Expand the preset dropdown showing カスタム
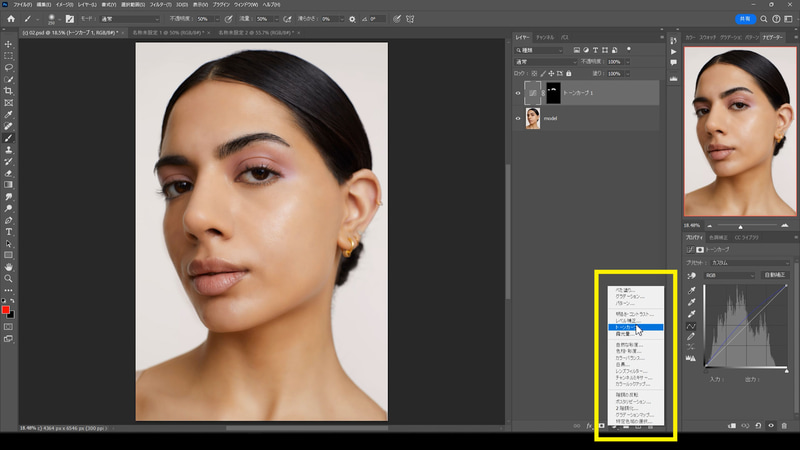 point(750,261)
